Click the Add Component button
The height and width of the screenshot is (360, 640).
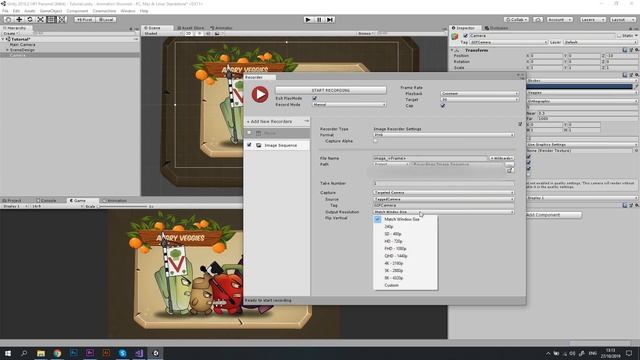(554, 215)
